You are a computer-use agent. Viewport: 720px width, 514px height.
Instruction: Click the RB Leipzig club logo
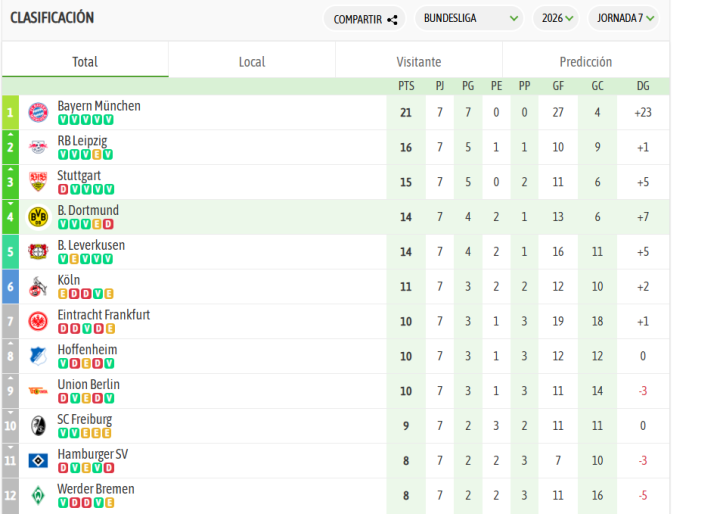click(x=38, y=147)
